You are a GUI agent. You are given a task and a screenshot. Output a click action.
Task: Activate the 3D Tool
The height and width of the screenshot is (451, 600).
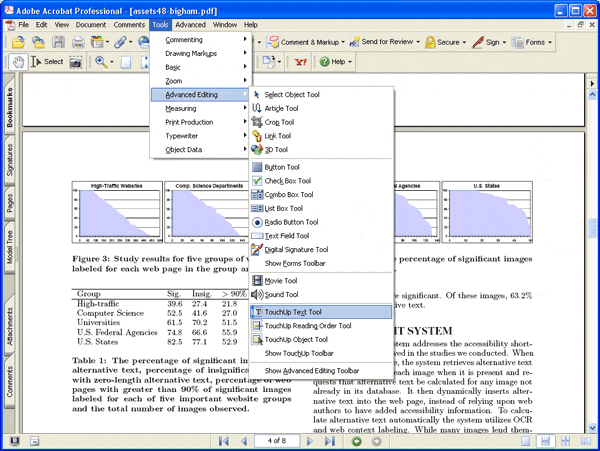[321, 150]
